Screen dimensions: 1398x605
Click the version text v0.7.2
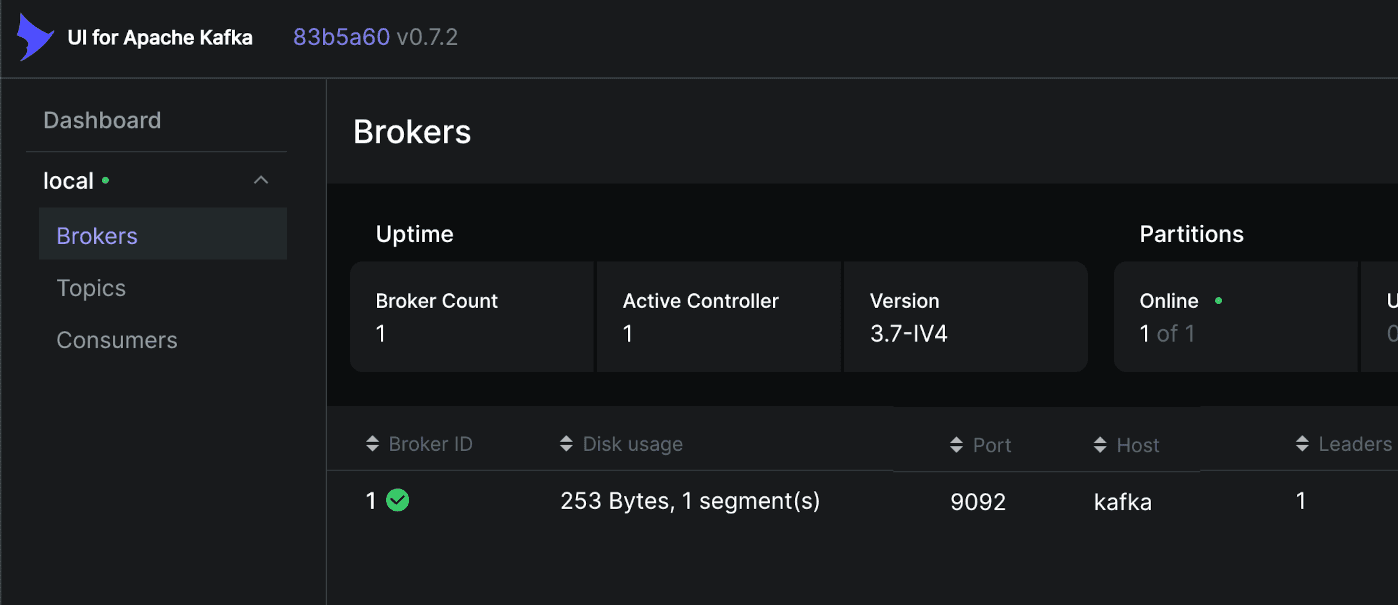click(427, 37)
